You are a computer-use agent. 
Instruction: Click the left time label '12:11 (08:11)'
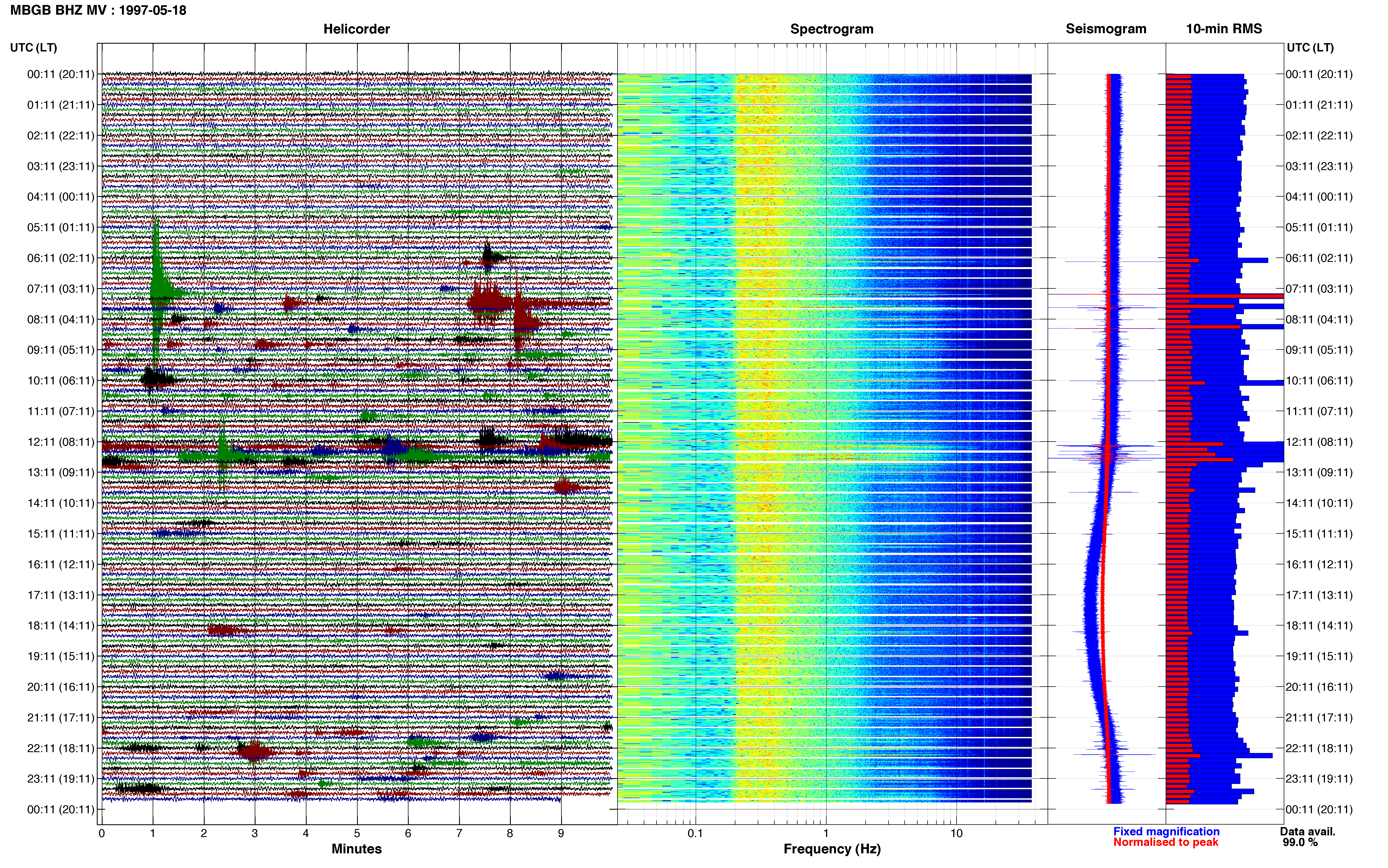(61, 442)
